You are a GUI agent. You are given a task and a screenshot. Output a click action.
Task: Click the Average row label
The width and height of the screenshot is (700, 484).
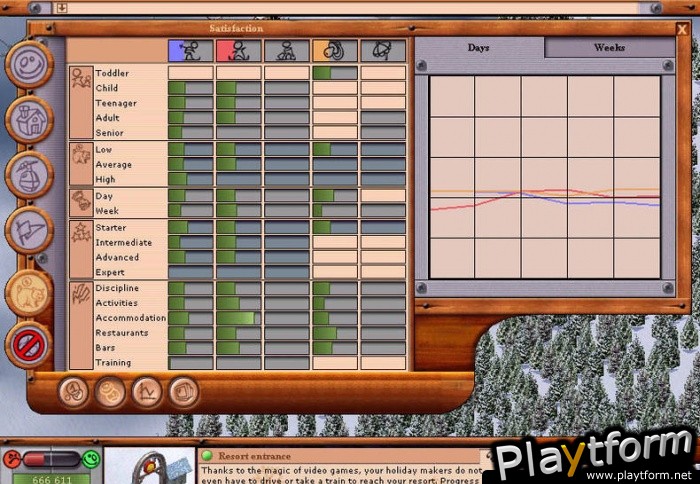(x=113, y=164)
